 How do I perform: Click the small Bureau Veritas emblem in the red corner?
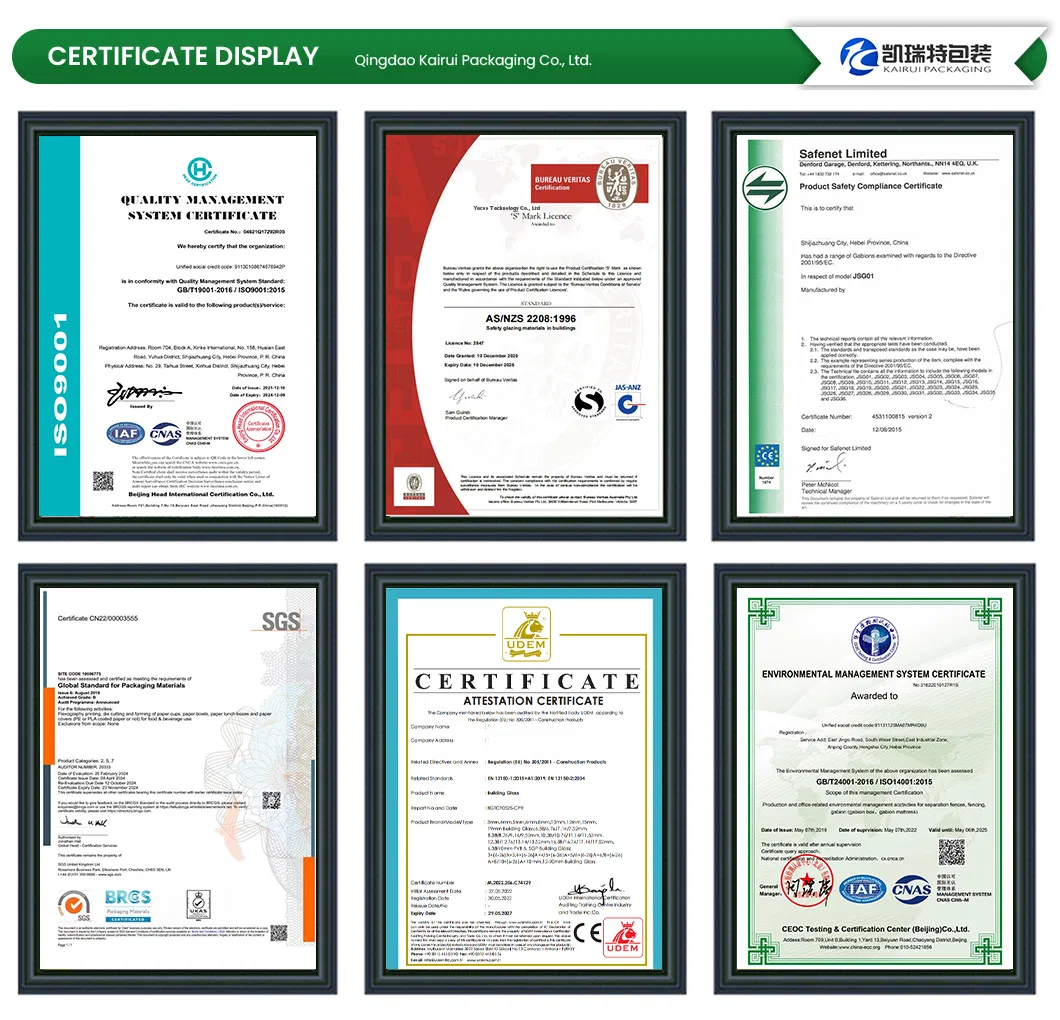point(414,486)
